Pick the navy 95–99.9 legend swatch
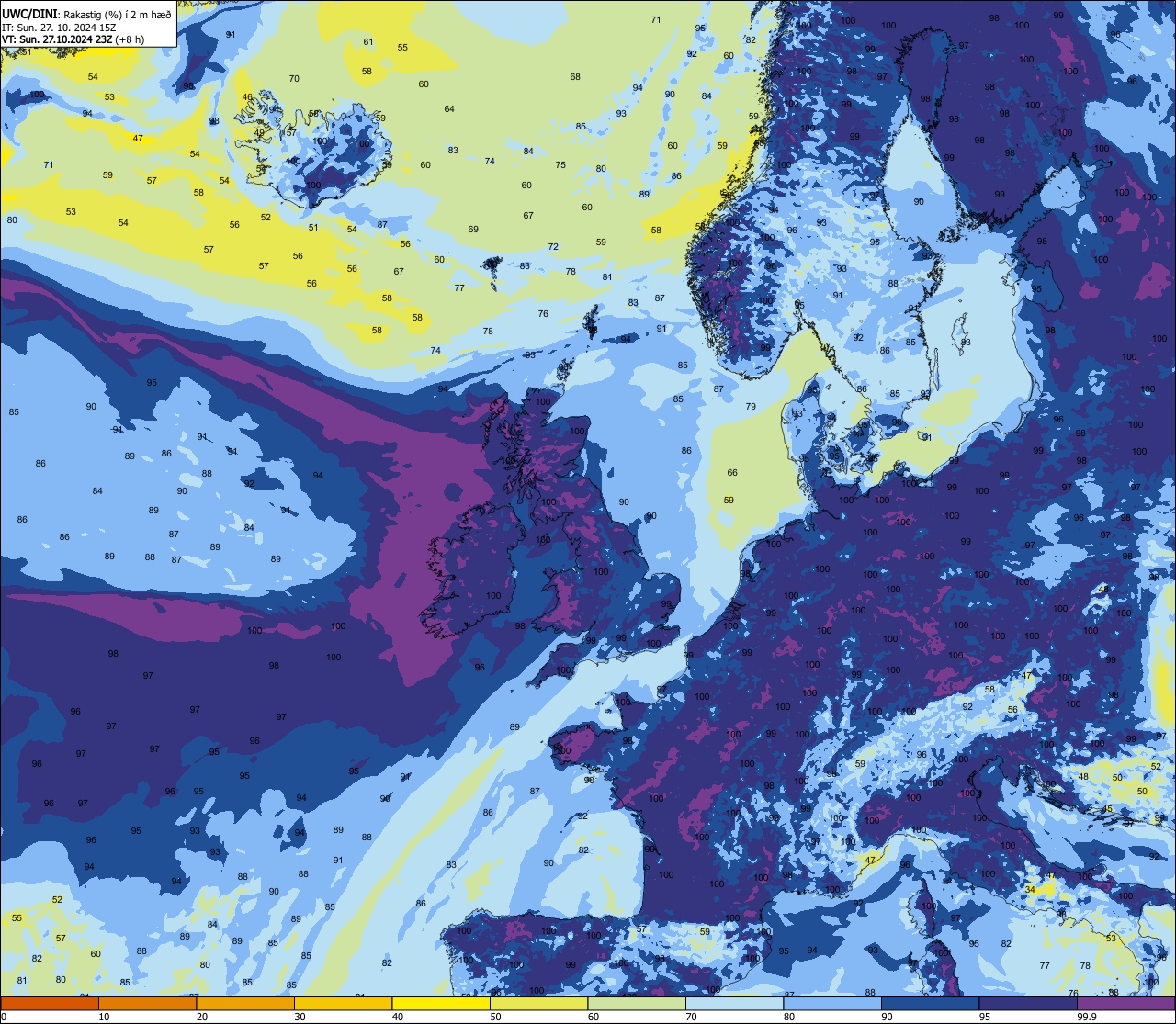This screenshot has height=1024, width=1176. tap(1028, 1003)
